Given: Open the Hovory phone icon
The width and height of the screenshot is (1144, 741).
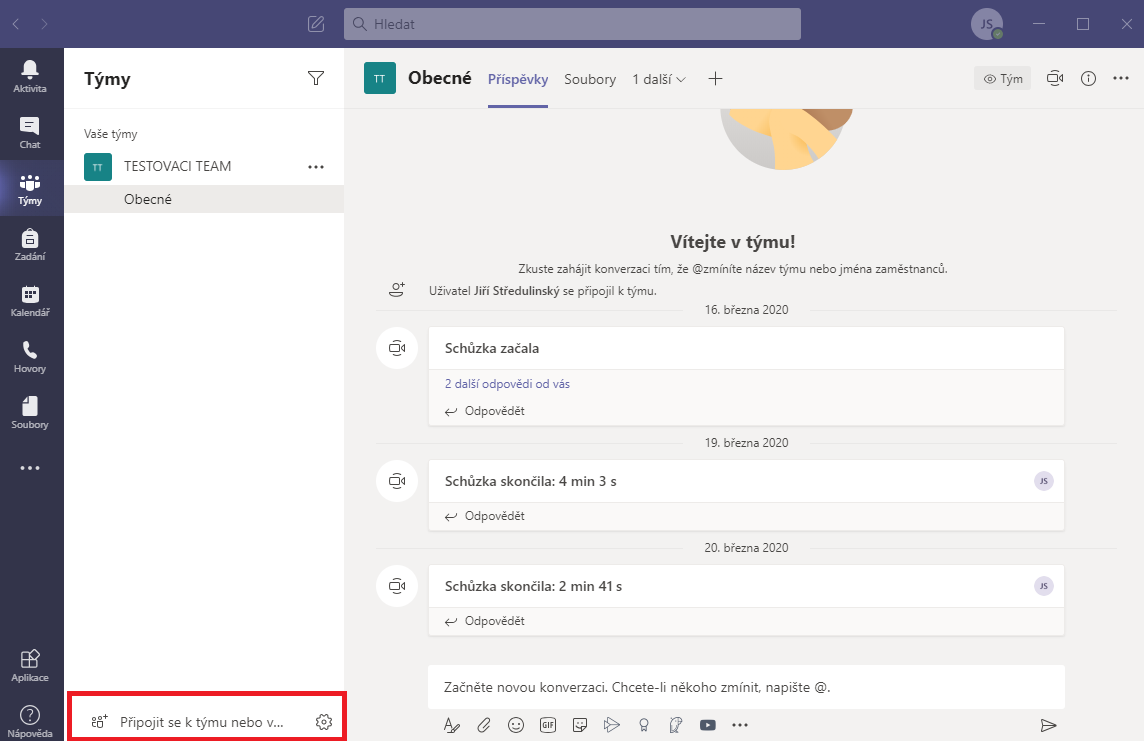Looking at the screenshot, I should coord(30,356).
